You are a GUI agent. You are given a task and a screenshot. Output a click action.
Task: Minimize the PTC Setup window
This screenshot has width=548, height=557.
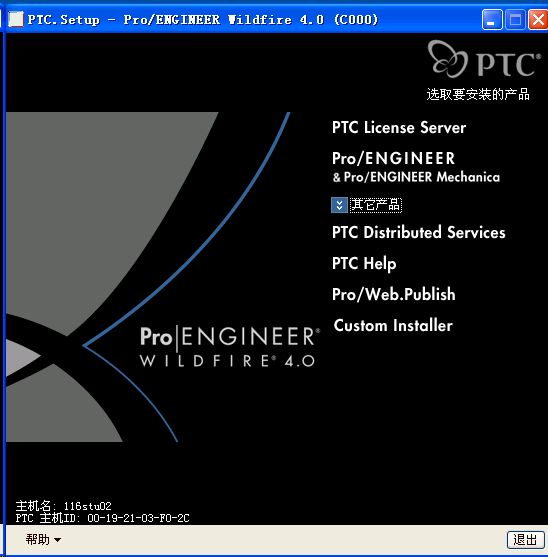tap(492, 19)
